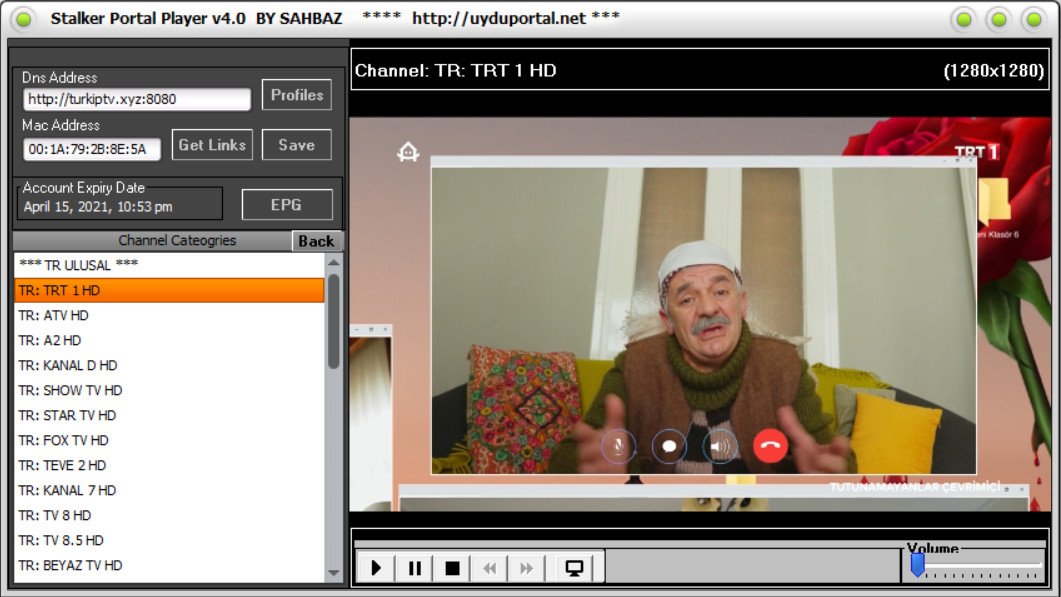Click Get Links button
1061x597 pixels.
[x=212, y=145]
